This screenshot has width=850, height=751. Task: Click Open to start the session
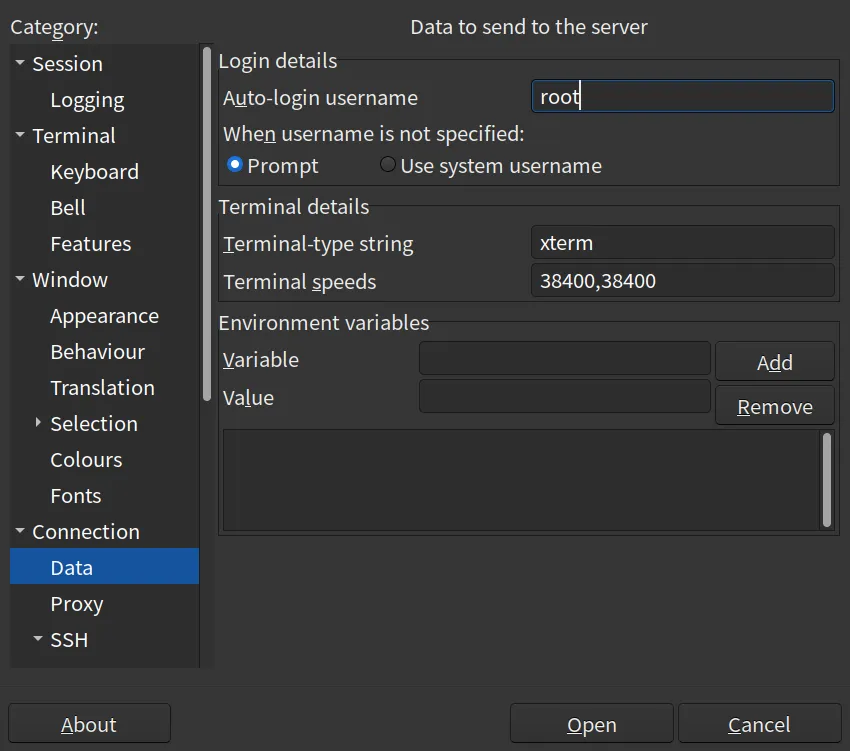[592, 725]
